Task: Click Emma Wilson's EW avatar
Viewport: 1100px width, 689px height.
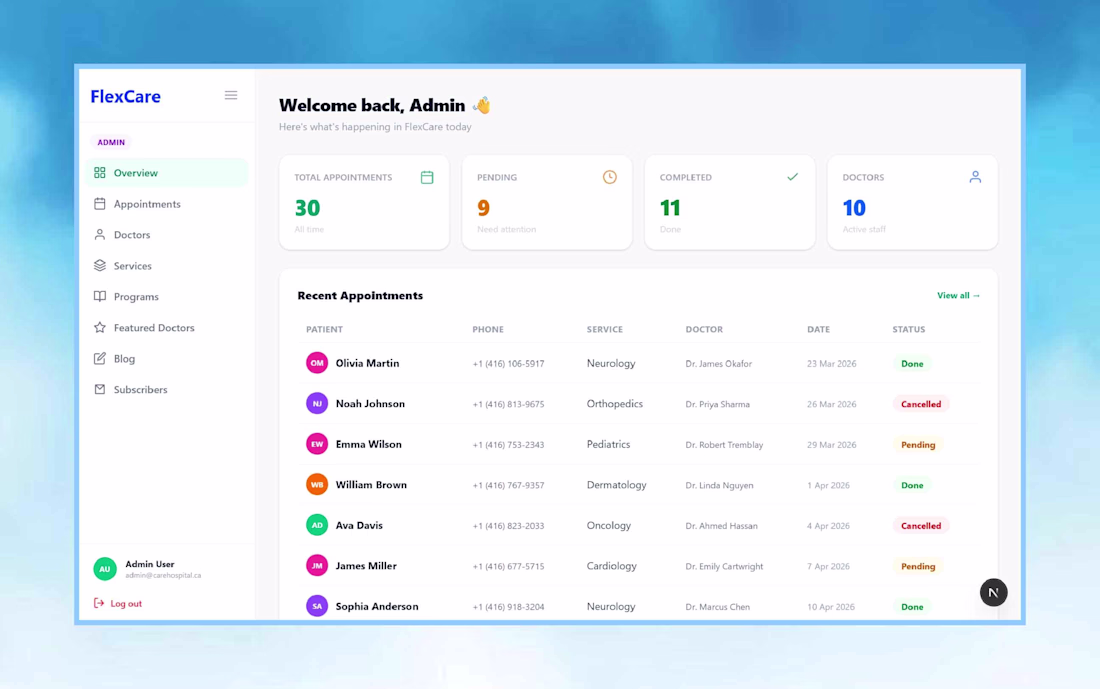Action: click(317, 444)
